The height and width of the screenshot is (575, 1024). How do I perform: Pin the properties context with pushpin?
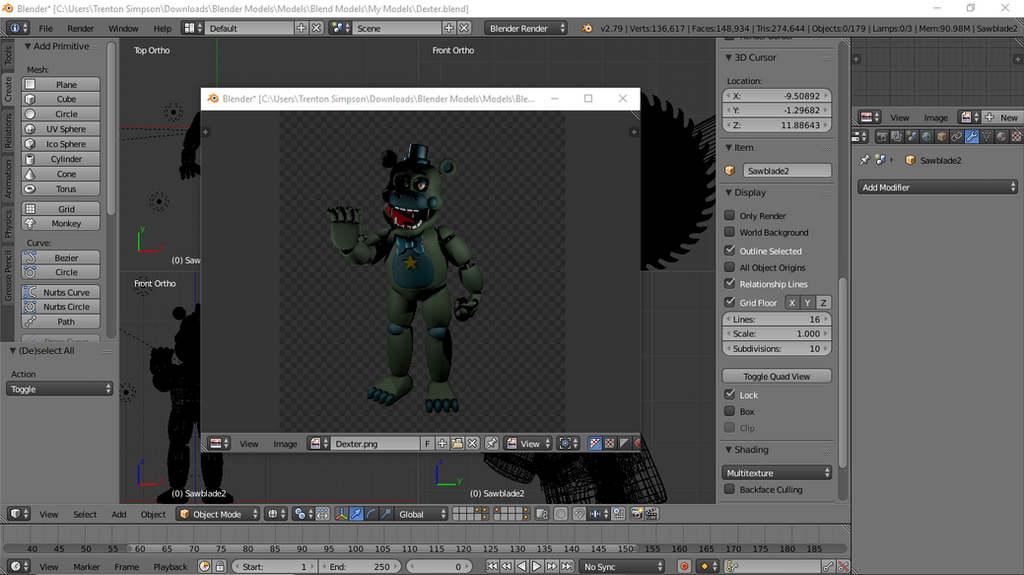coord(865,160)
